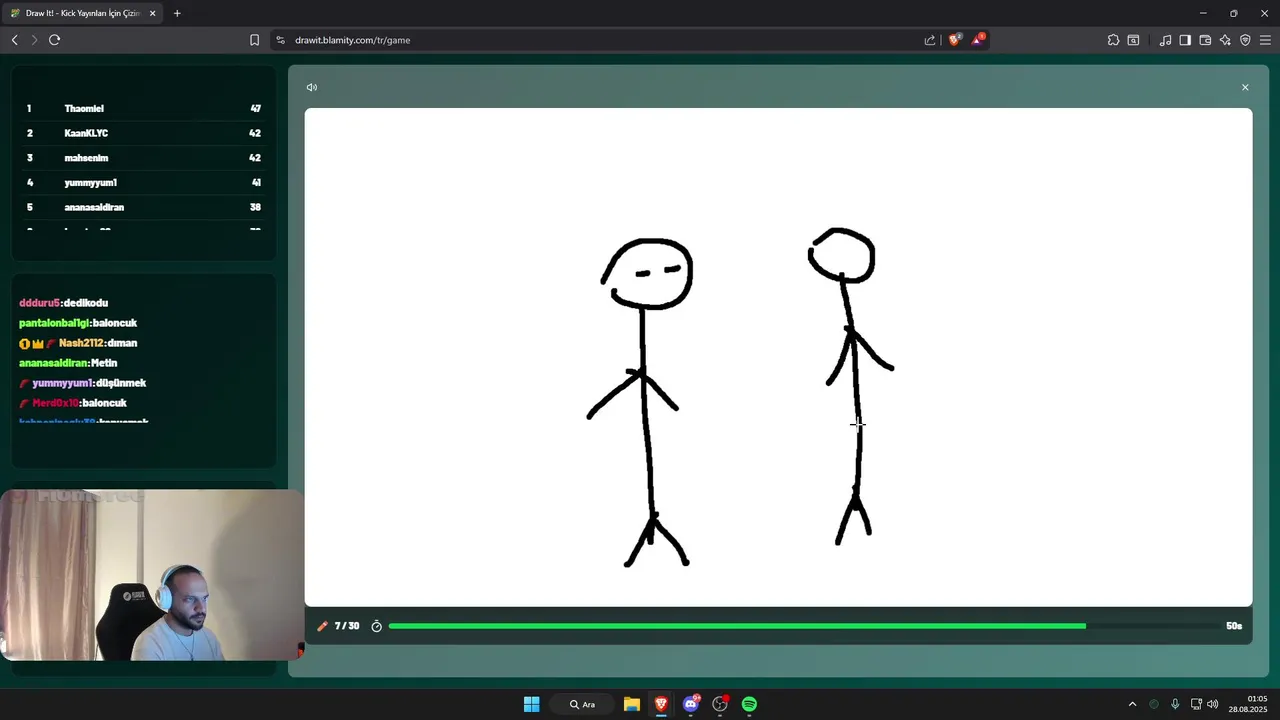Expand hidden system tray icons chevron

point(1132,704)
